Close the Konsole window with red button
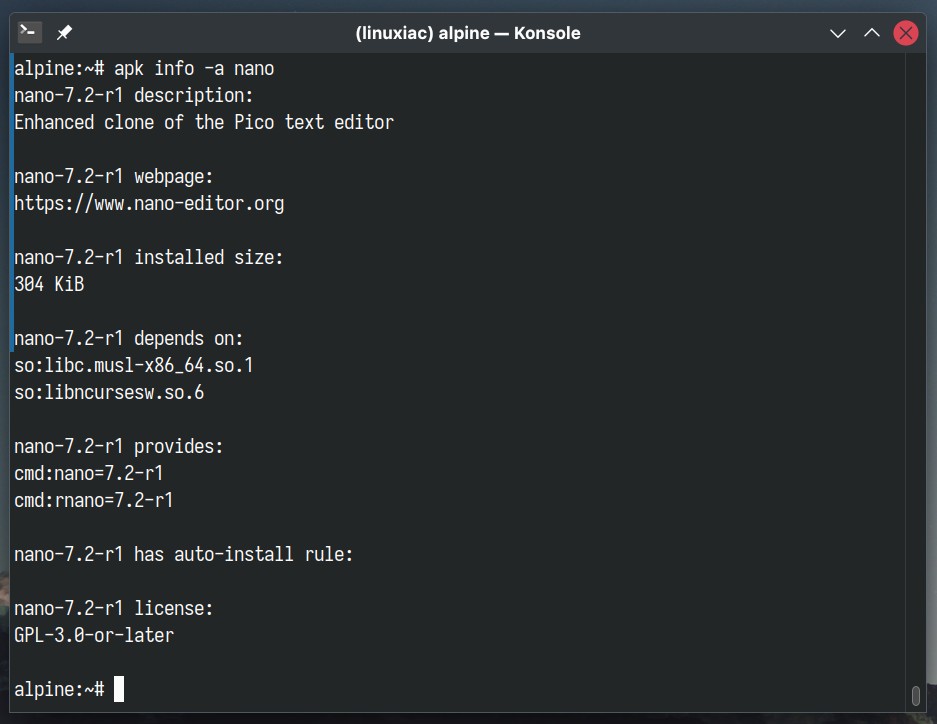937x724 pixels. [906, 33]
